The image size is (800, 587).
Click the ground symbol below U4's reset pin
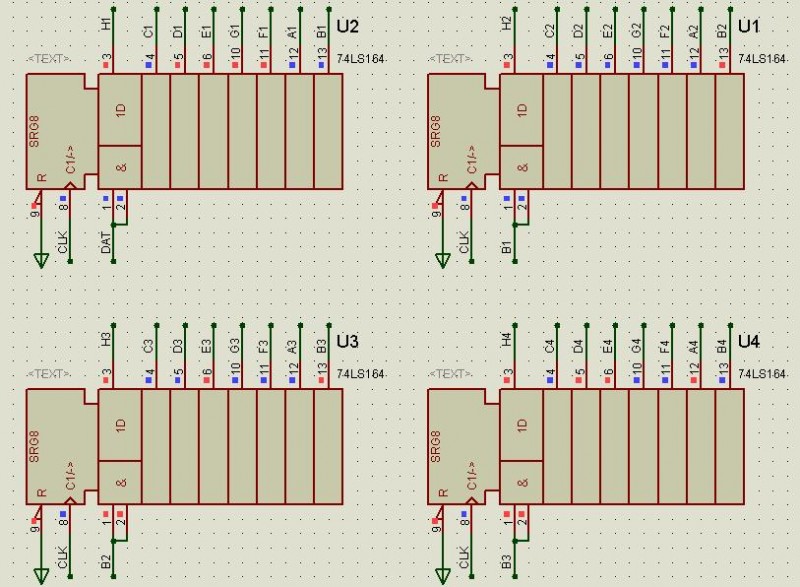click(x=441, y=575)
